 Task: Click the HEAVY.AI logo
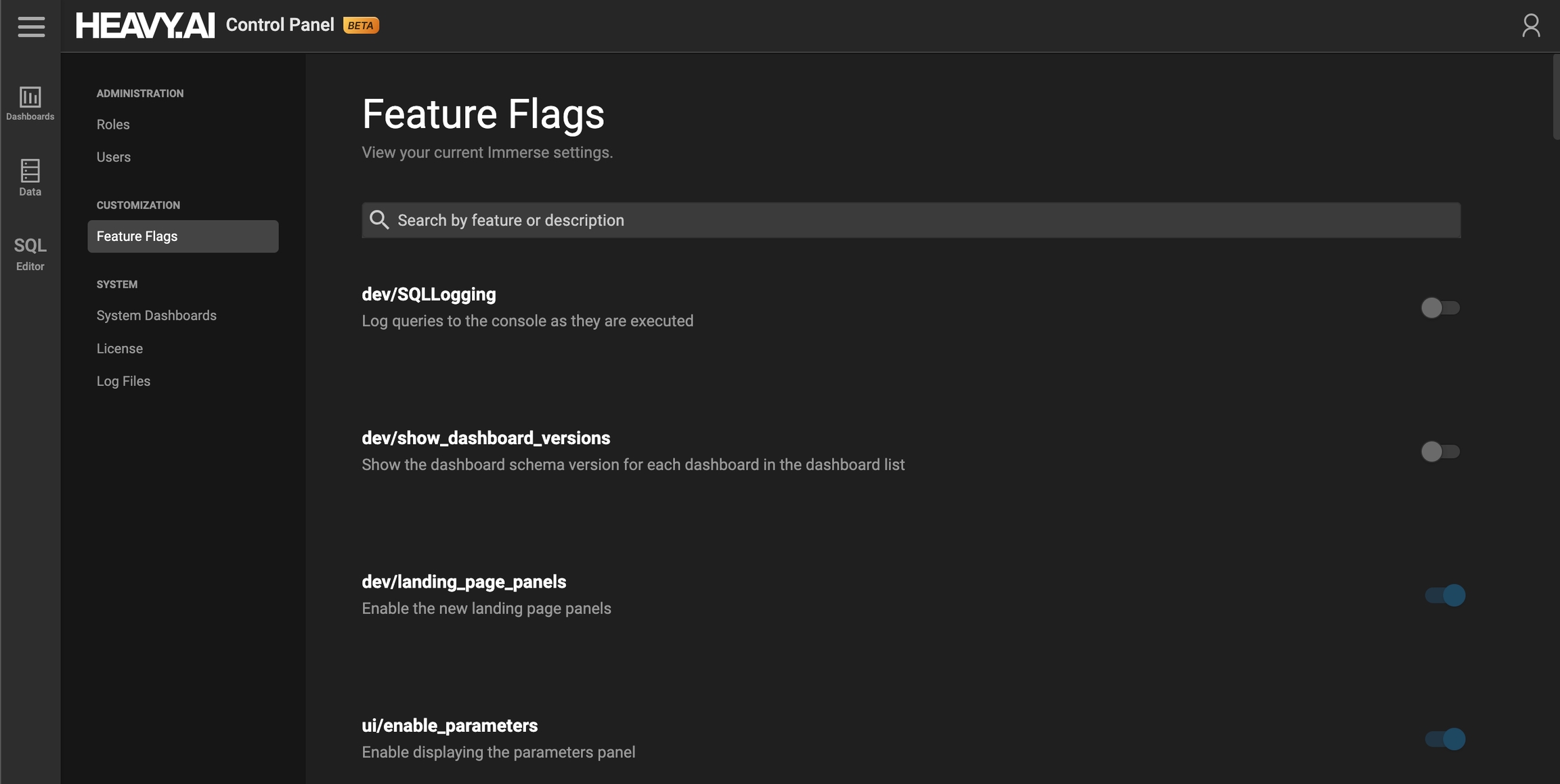(145, 26)
